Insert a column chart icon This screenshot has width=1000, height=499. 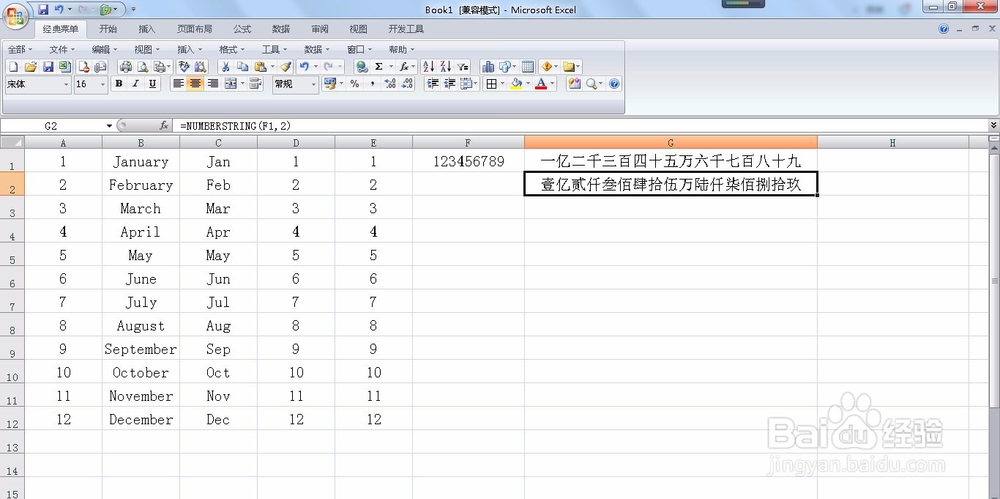coord(488,66)
